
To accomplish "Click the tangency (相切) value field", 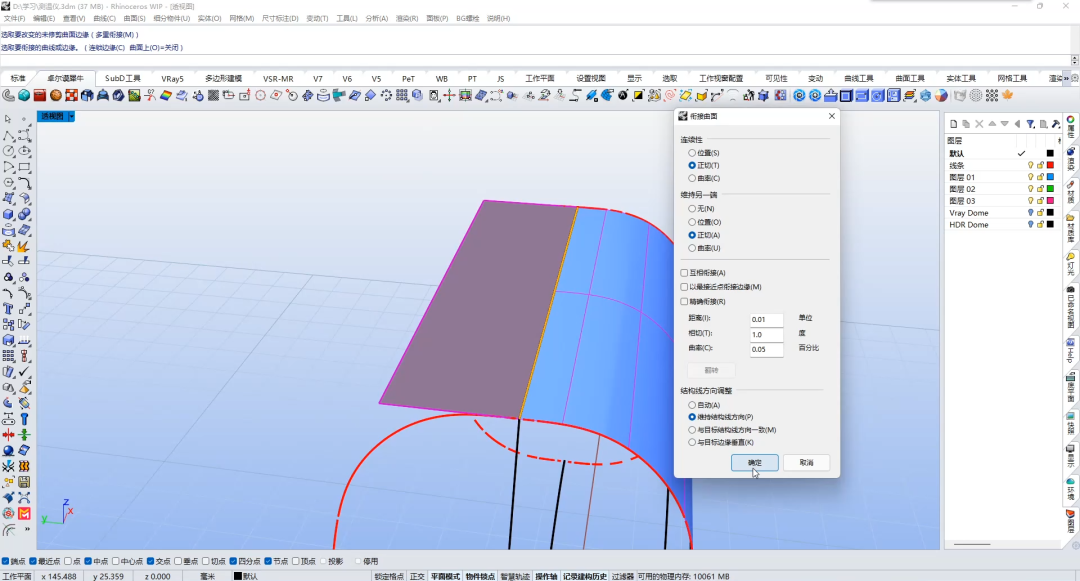I will click(767, 335).
